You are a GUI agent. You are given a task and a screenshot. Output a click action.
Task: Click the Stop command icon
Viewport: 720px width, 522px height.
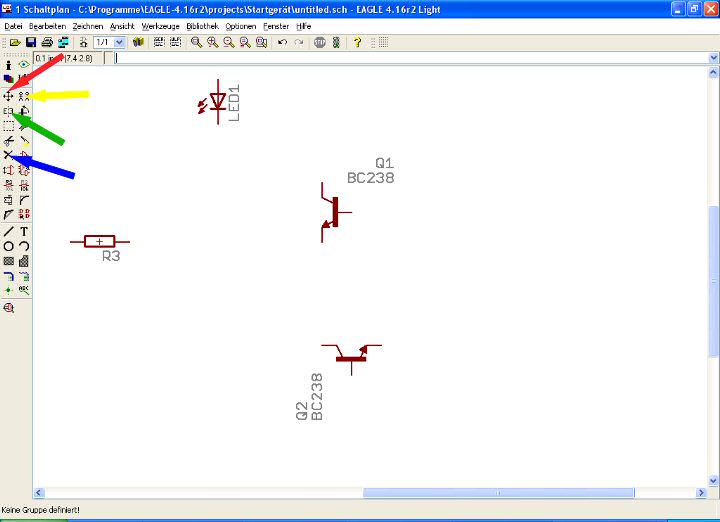pyautogui.click(x=320, y=43)
